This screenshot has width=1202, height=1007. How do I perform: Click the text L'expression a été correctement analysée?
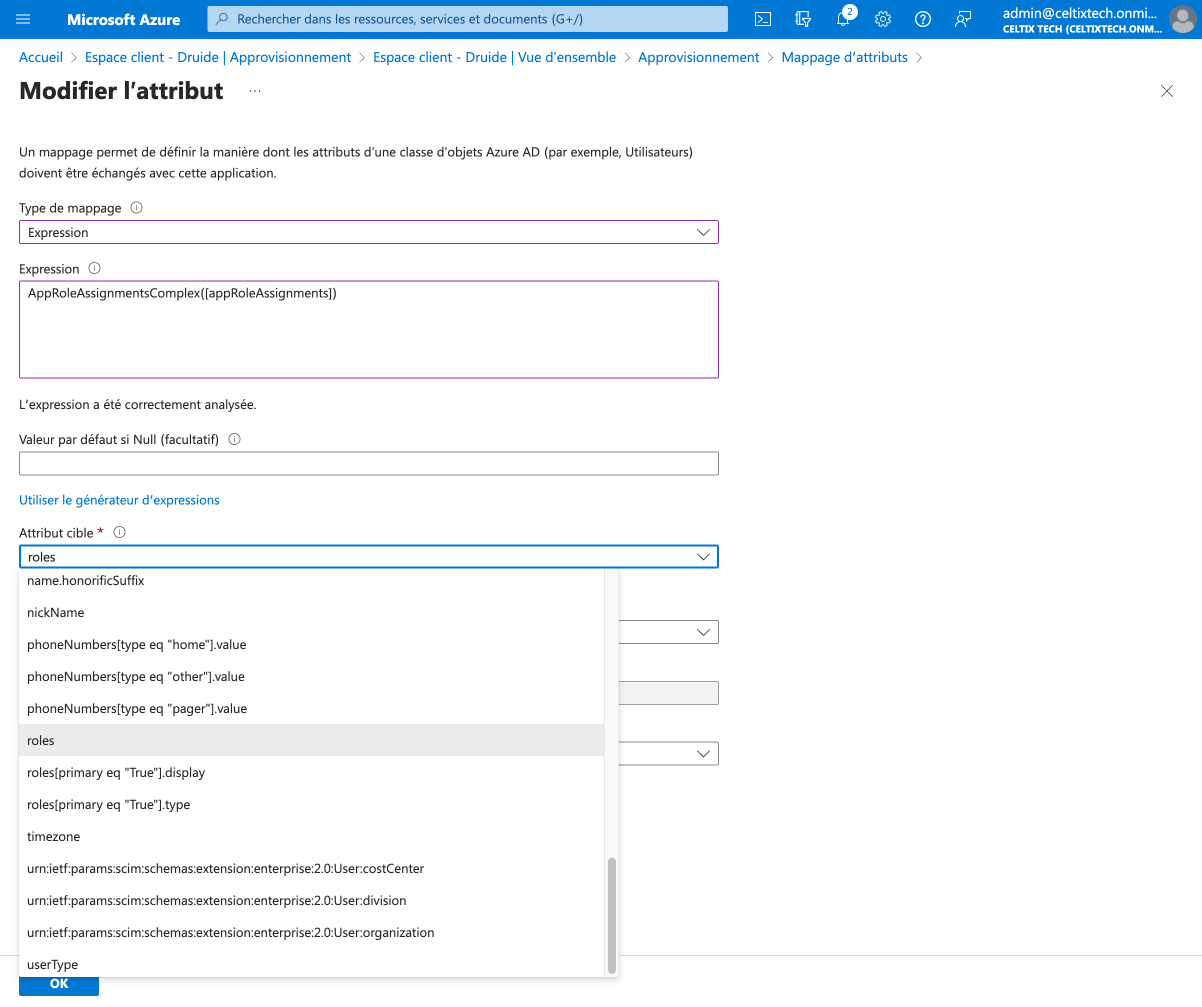138,405
